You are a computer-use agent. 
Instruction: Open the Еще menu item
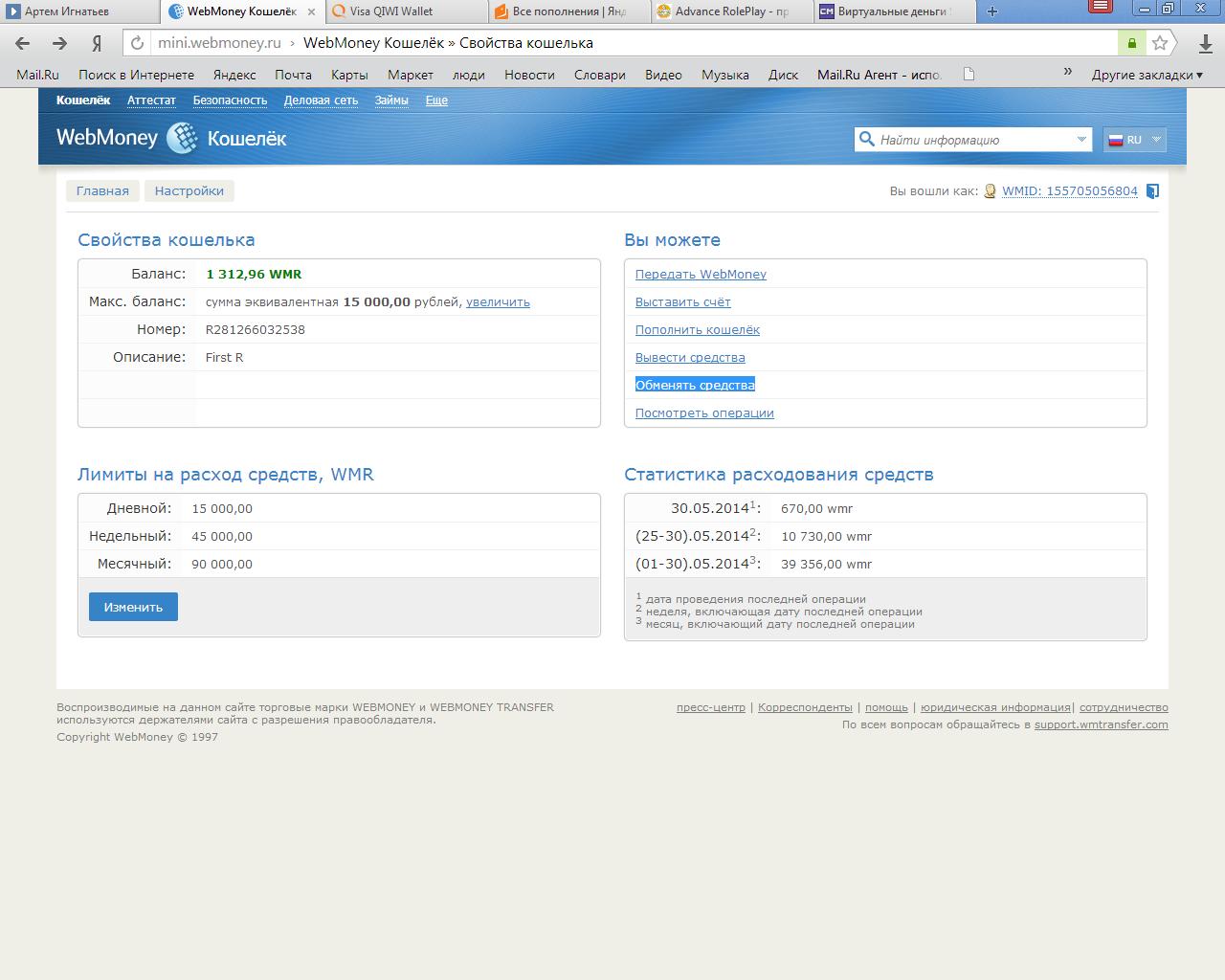(x=436, y=100)
